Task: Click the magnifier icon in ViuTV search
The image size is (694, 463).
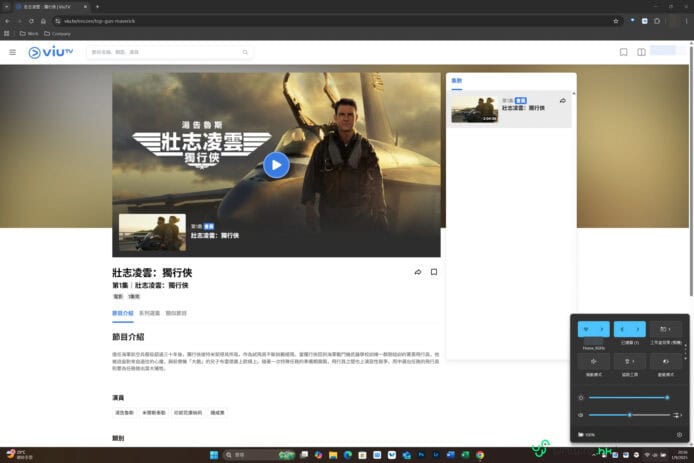Action: coord(245,52)
